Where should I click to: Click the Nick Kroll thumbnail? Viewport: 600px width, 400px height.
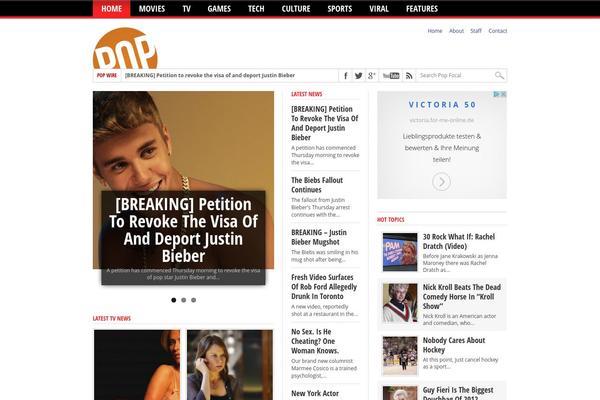400,303
